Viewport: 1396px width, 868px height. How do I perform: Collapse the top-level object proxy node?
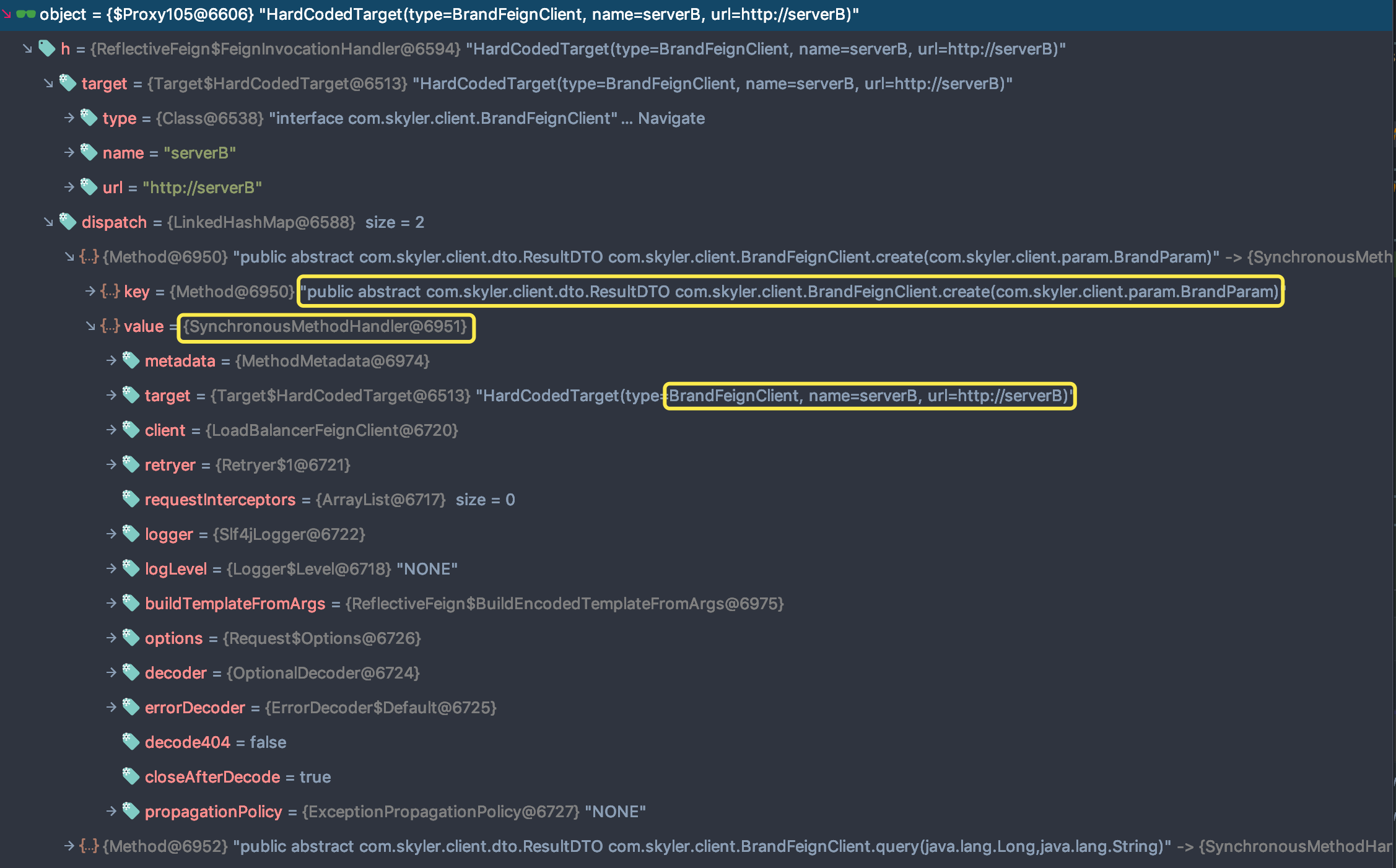tap(7, 14)
